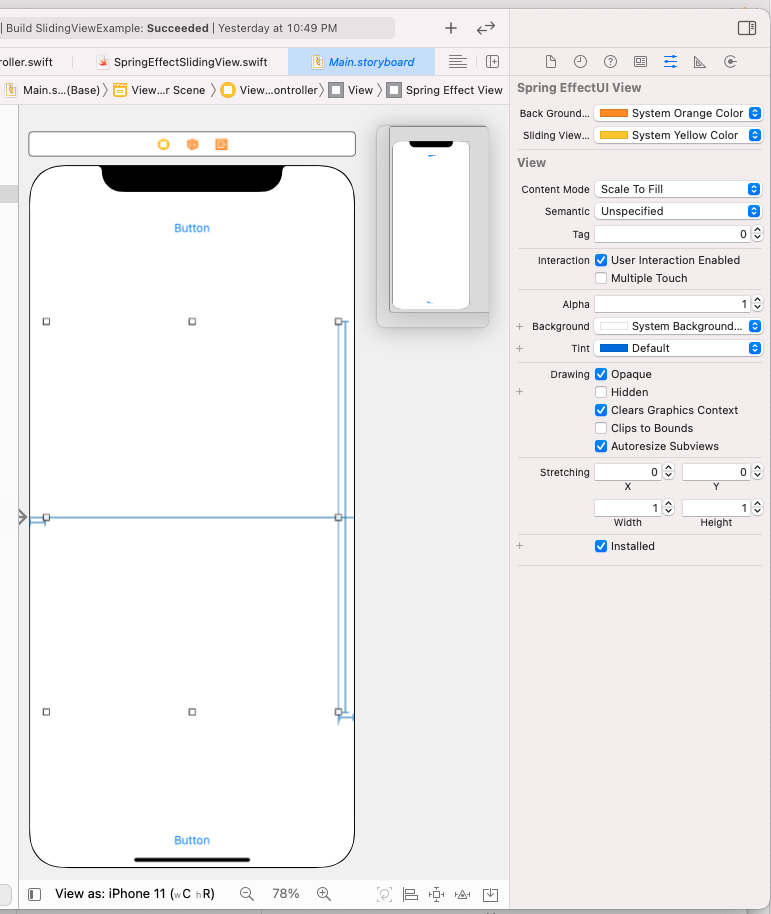Zoom in the storyboard canvas
Viewport: 771px width, 914px height.
[x=323, y=894]
